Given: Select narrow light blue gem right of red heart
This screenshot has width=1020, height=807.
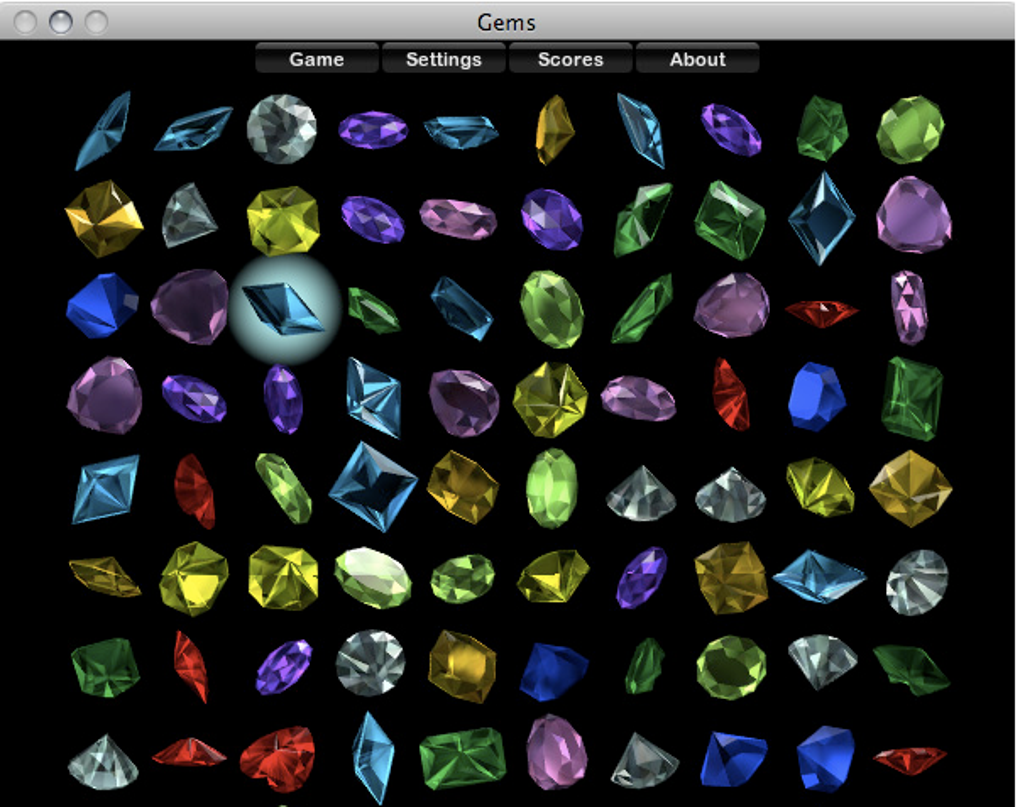Looking at the screenshot, I should click(x=373, y=758).
